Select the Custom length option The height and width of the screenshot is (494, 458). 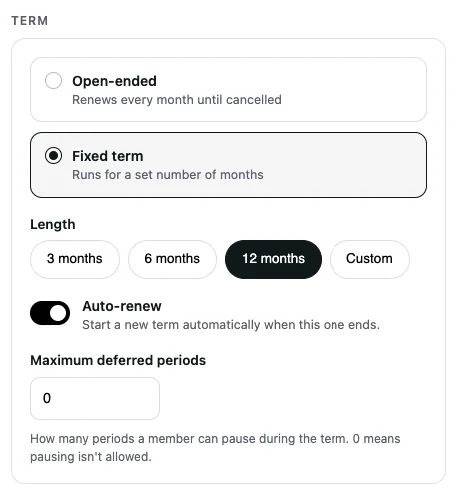tap(369, 259)
